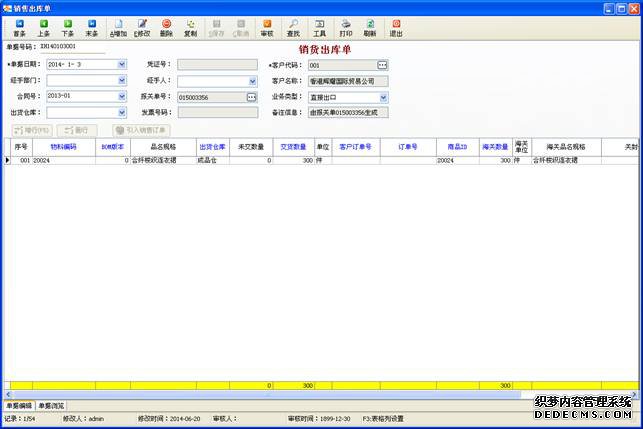The width and height of the screenshot is (643, 429).
Task: Click the 客户代码 lookup ellipsis button
Action: (x=382, y=65)
